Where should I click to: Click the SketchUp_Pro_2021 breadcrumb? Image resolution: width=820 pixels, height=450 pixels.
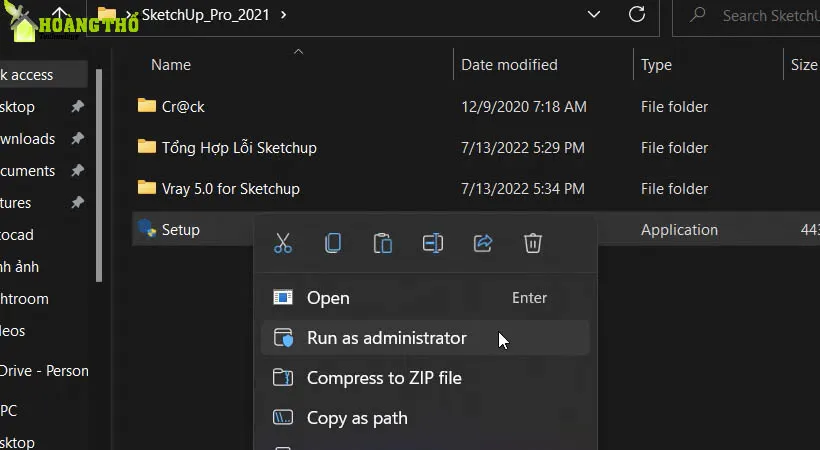tap(206, 15)
